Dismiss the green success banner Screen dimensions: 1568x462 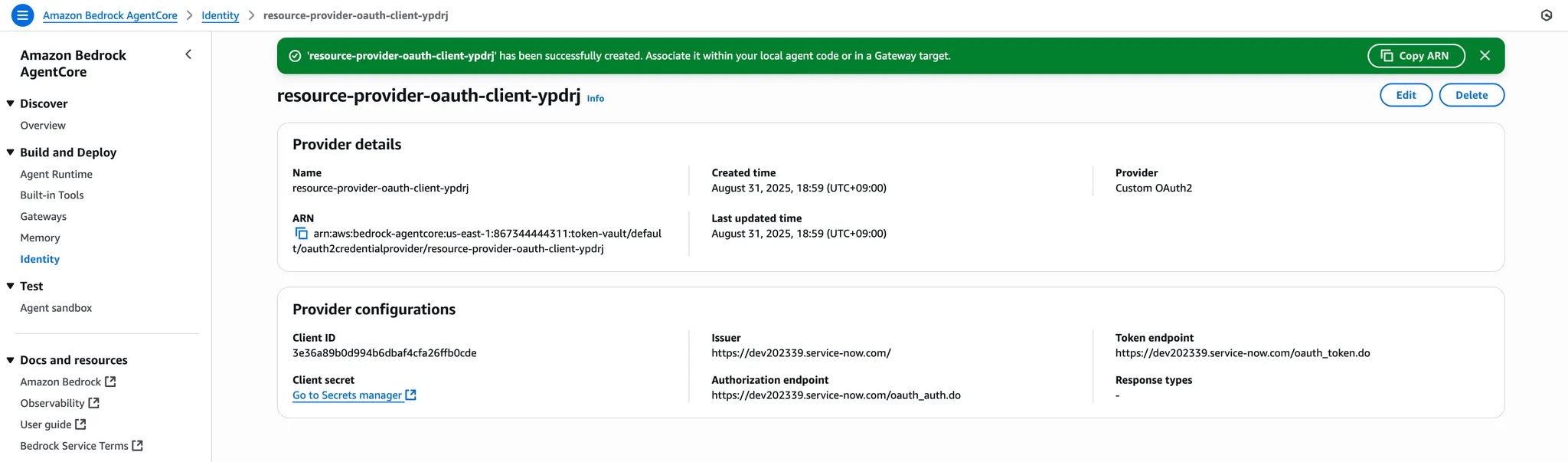pyautogui.click(x=1485, y=55)
